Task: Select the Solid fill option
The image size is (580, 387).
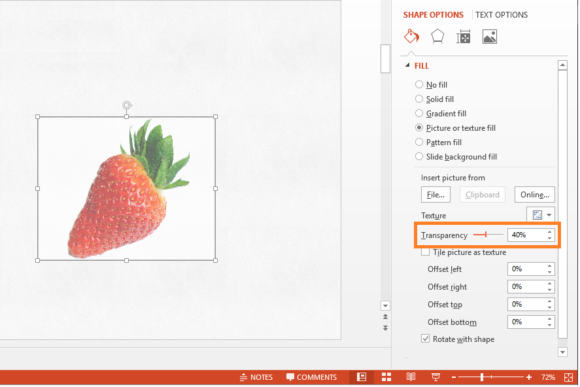Action: click(435, 99)
